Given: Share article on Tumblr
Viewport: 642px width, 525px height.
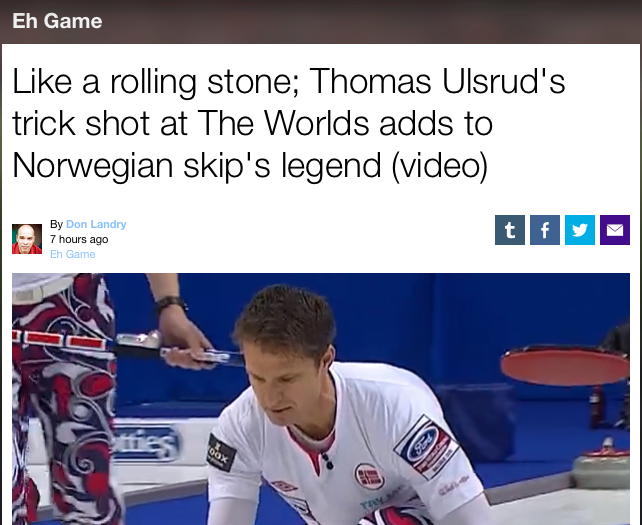Looking at the screenshot, I should 510,230.
